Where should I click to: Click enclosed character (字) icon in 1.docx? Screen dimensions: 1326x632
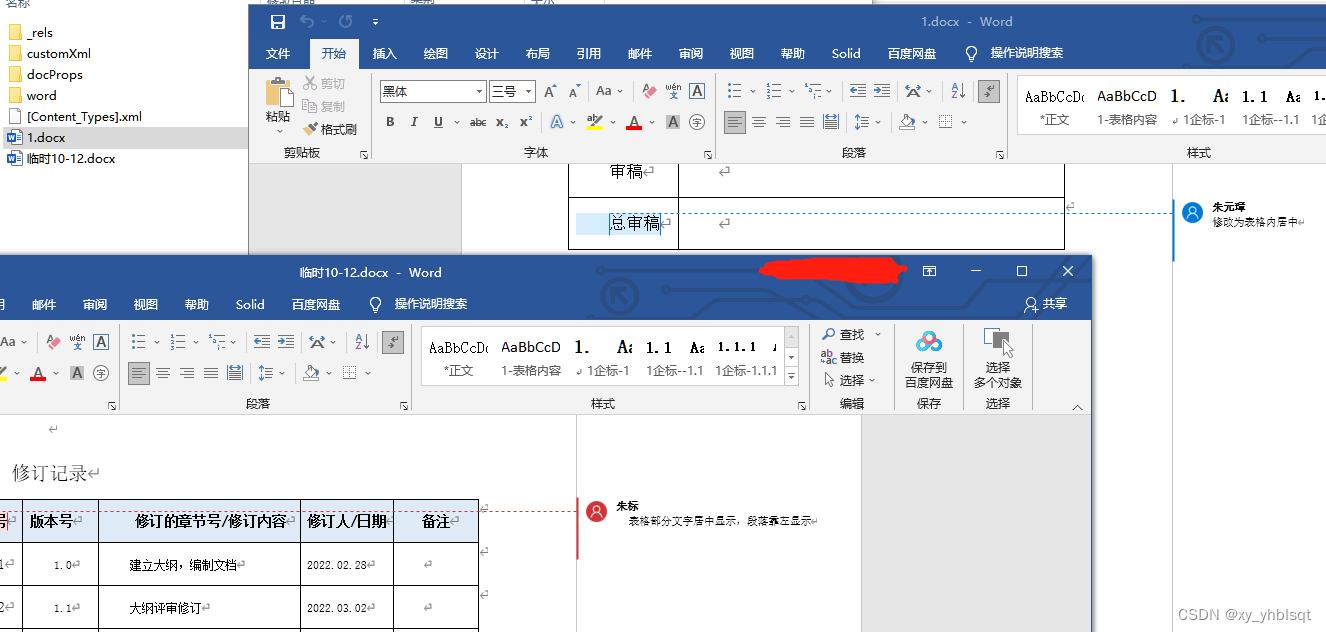click(697, 122)
